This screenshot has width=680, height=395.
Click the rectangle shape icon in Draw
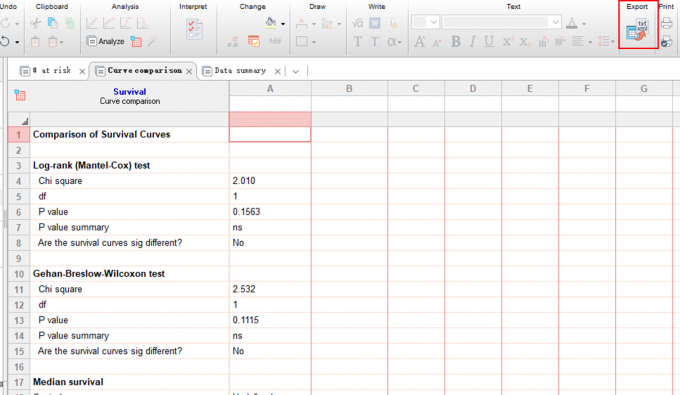coord(301,42)
